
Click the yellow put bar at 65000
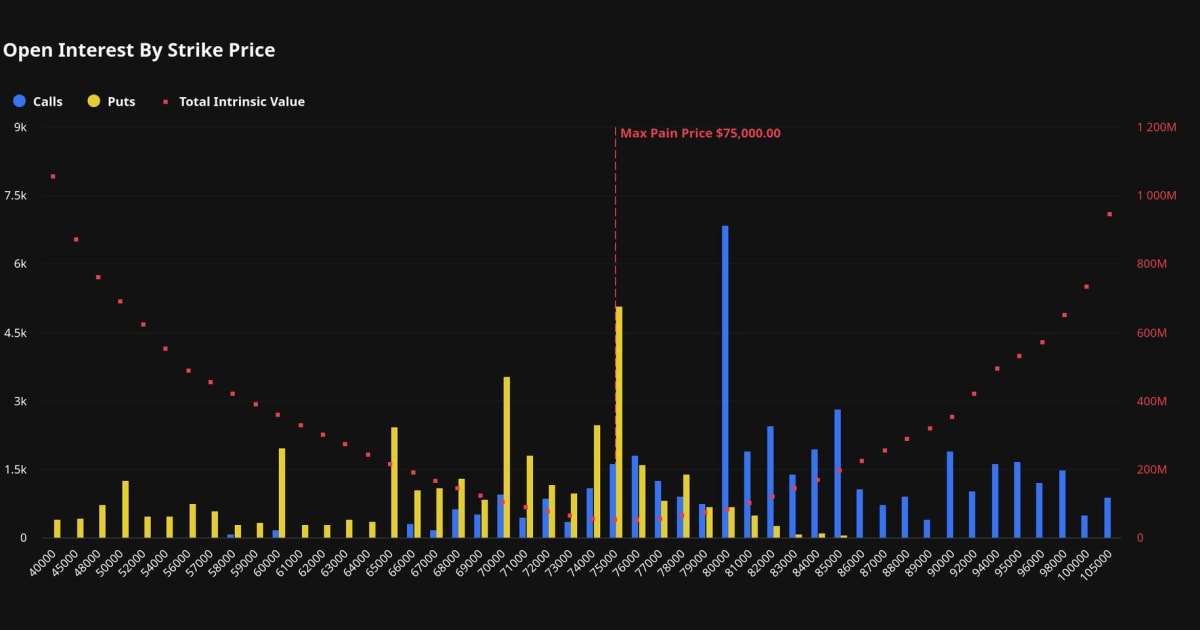point(394,483)
